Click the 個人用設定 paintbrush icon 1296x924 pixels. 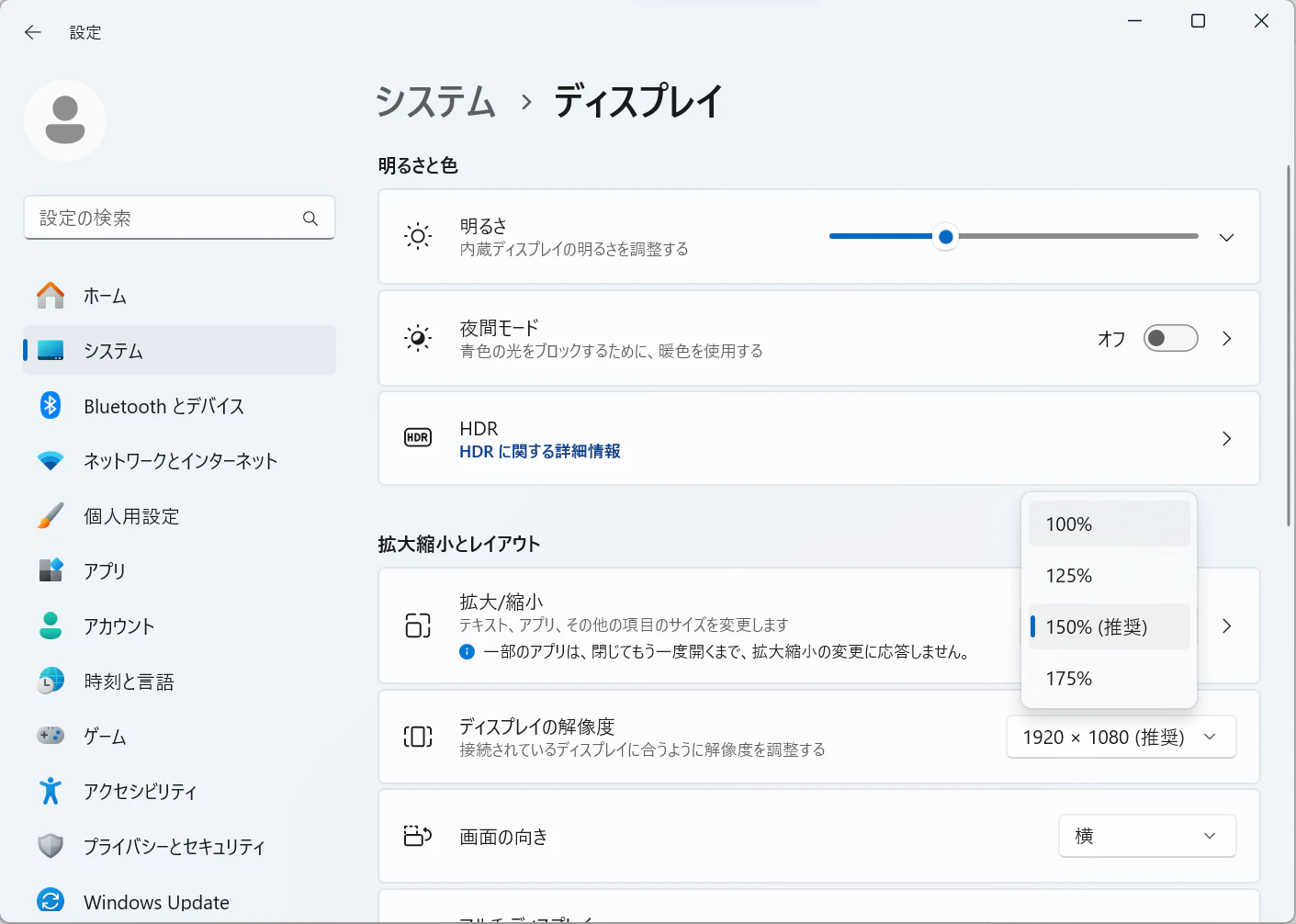[51, 516]
